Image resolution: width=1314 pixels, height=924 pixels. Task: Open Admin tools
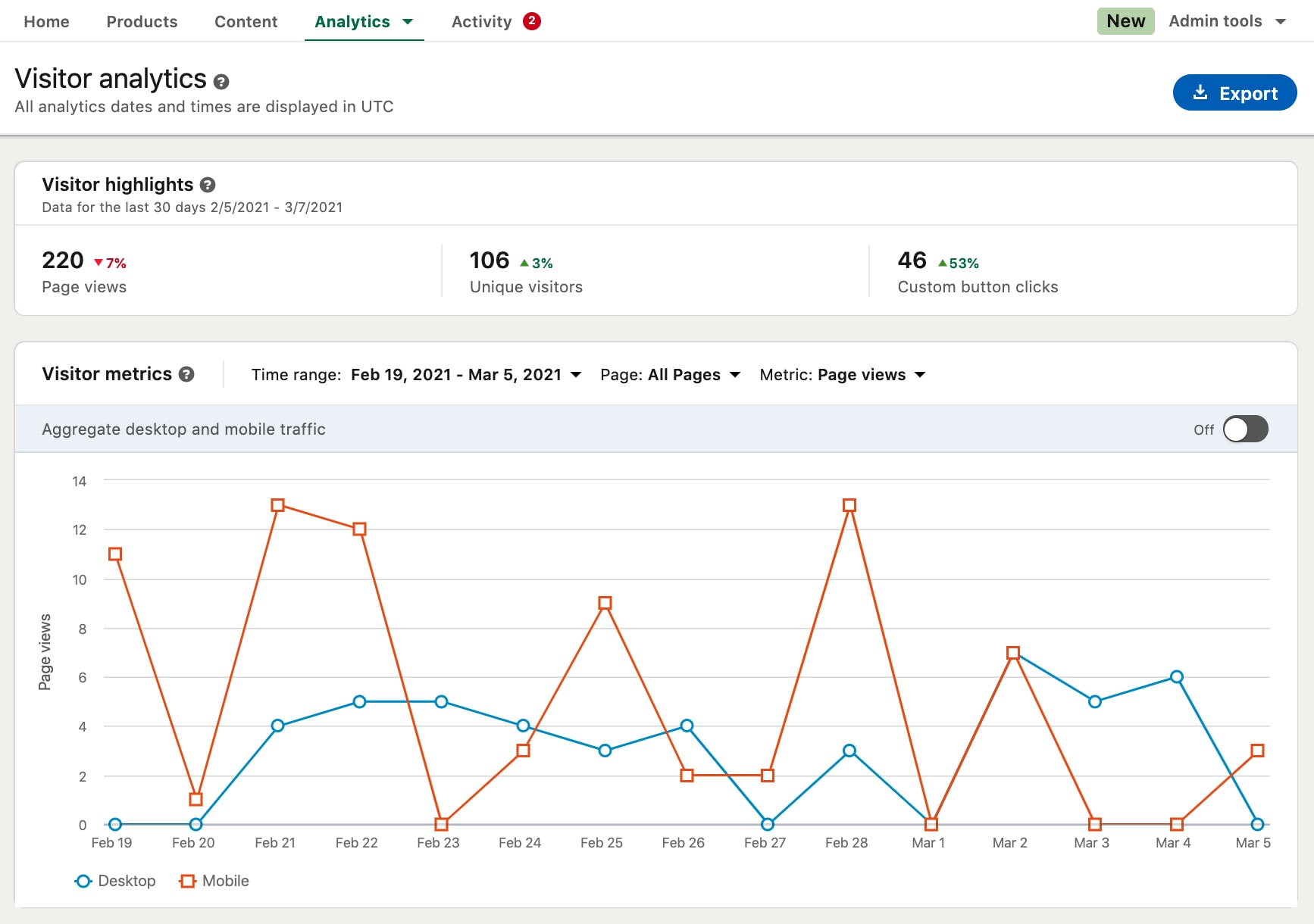[1214, 20]
